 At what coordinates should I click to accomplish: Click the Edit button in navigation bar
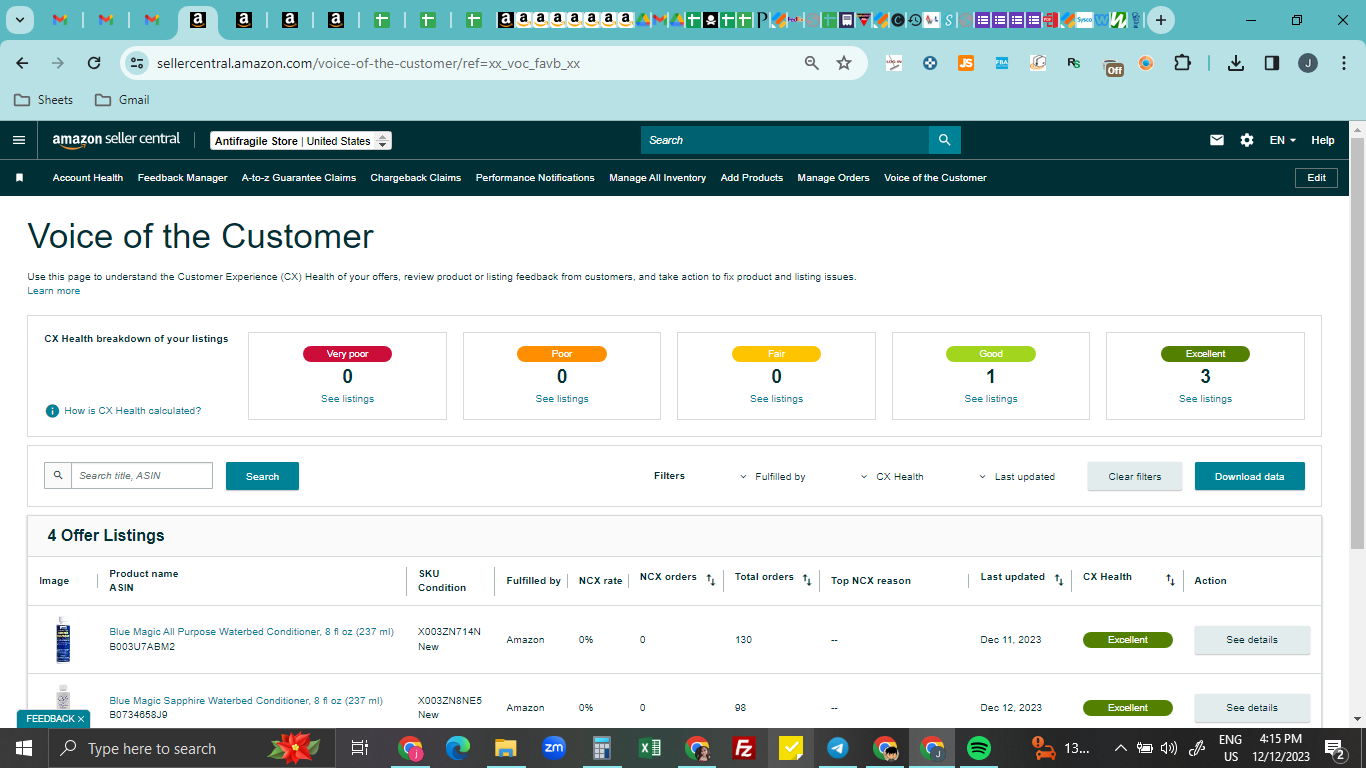1316,178
